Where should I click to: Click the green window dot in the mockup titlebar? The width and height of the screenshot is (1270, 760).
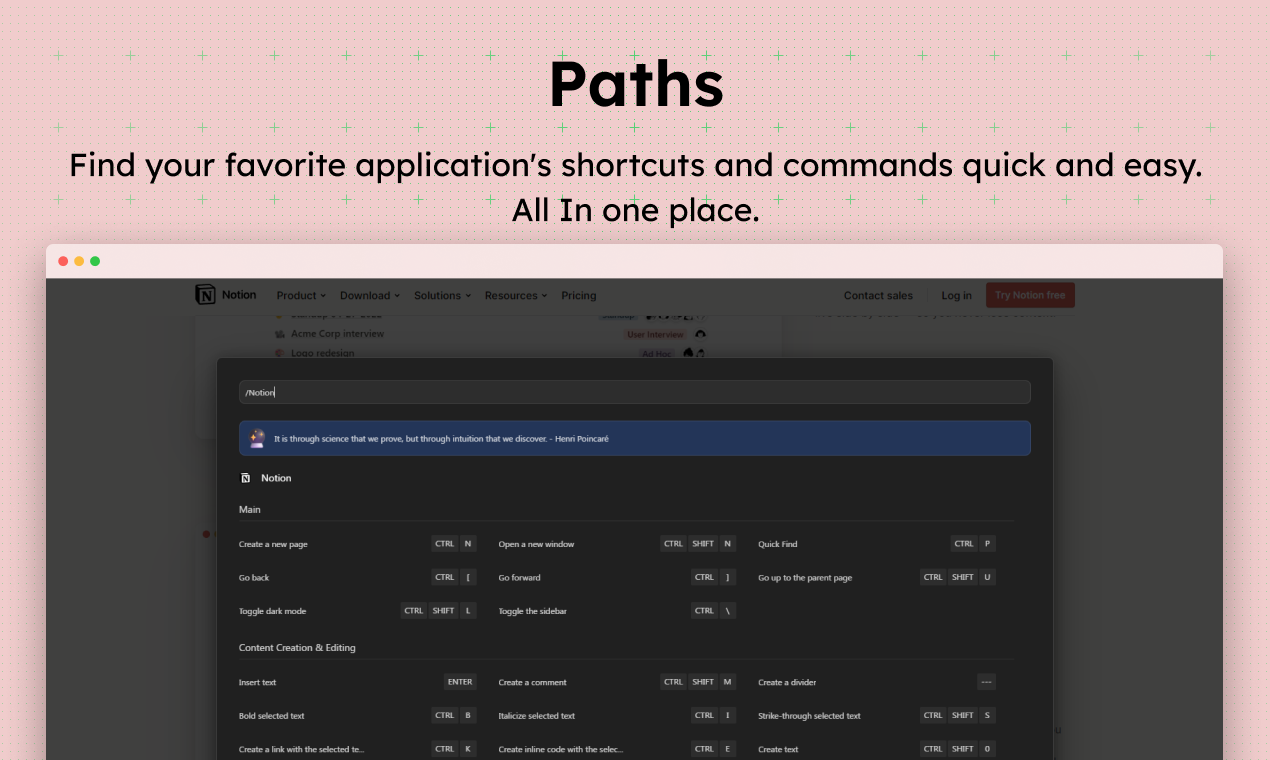coord(95,261)
